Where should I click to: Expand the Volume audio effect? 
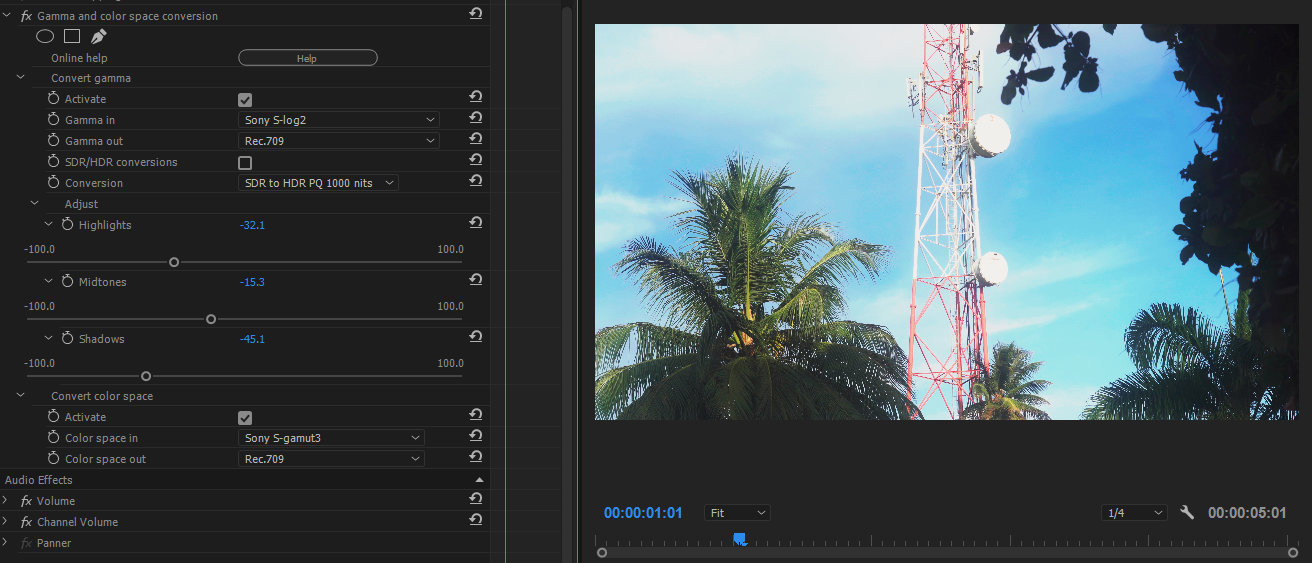[x=6, y=500]
